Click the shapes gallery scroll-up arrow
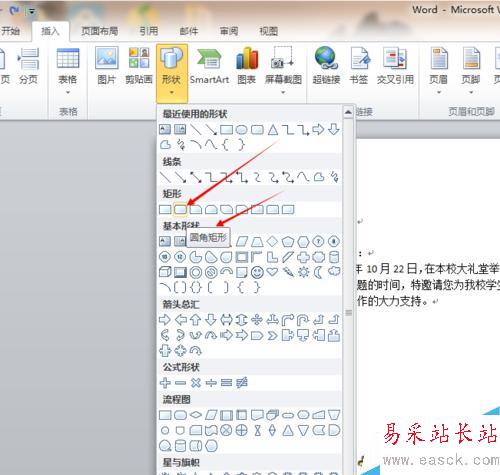The image size is (500, 475). [x=348, y=113]
